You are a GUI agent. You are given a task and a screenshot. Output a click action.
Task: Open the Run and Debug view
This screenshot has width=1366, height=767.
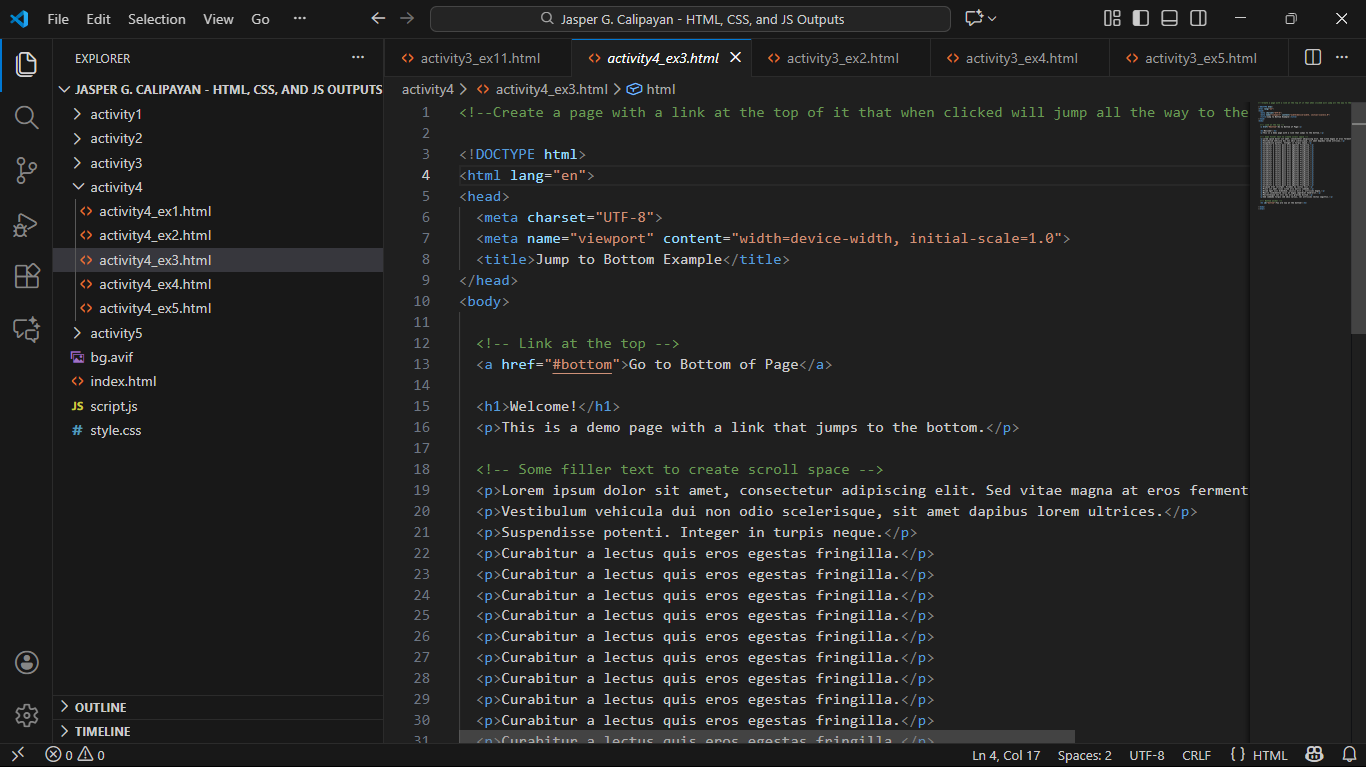click(x=27, y=224)
